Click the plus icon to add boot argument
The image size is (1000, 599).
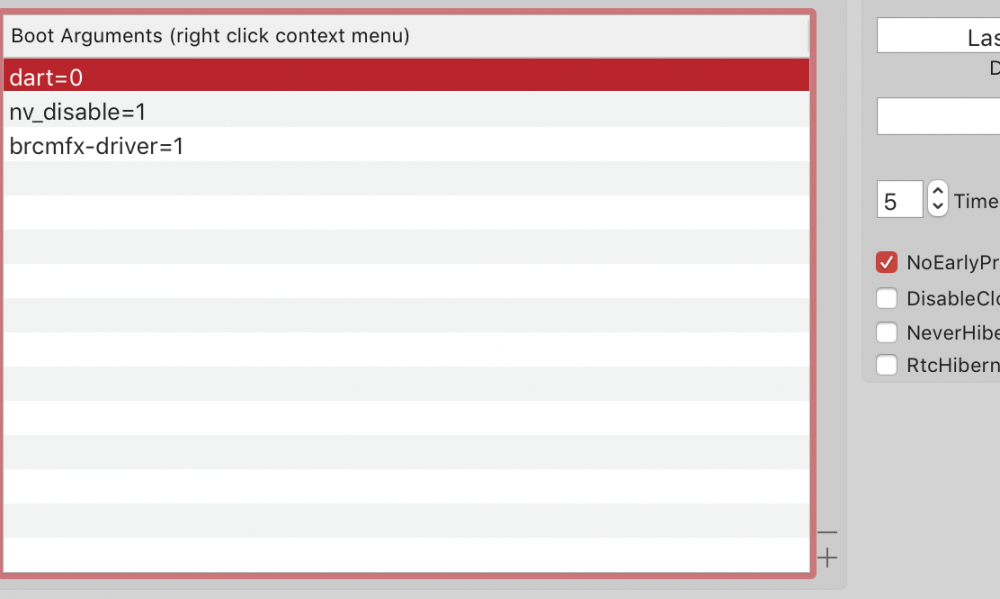(x=827, y=558)
